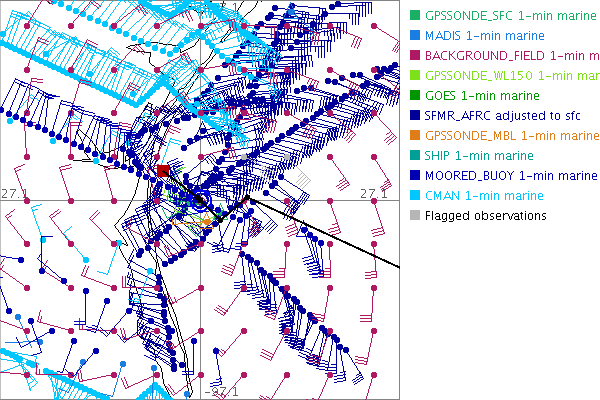Click the 'GOES 1-min marine' legend text
This screenshot has width=600, height=400.
tap(480, 95)
